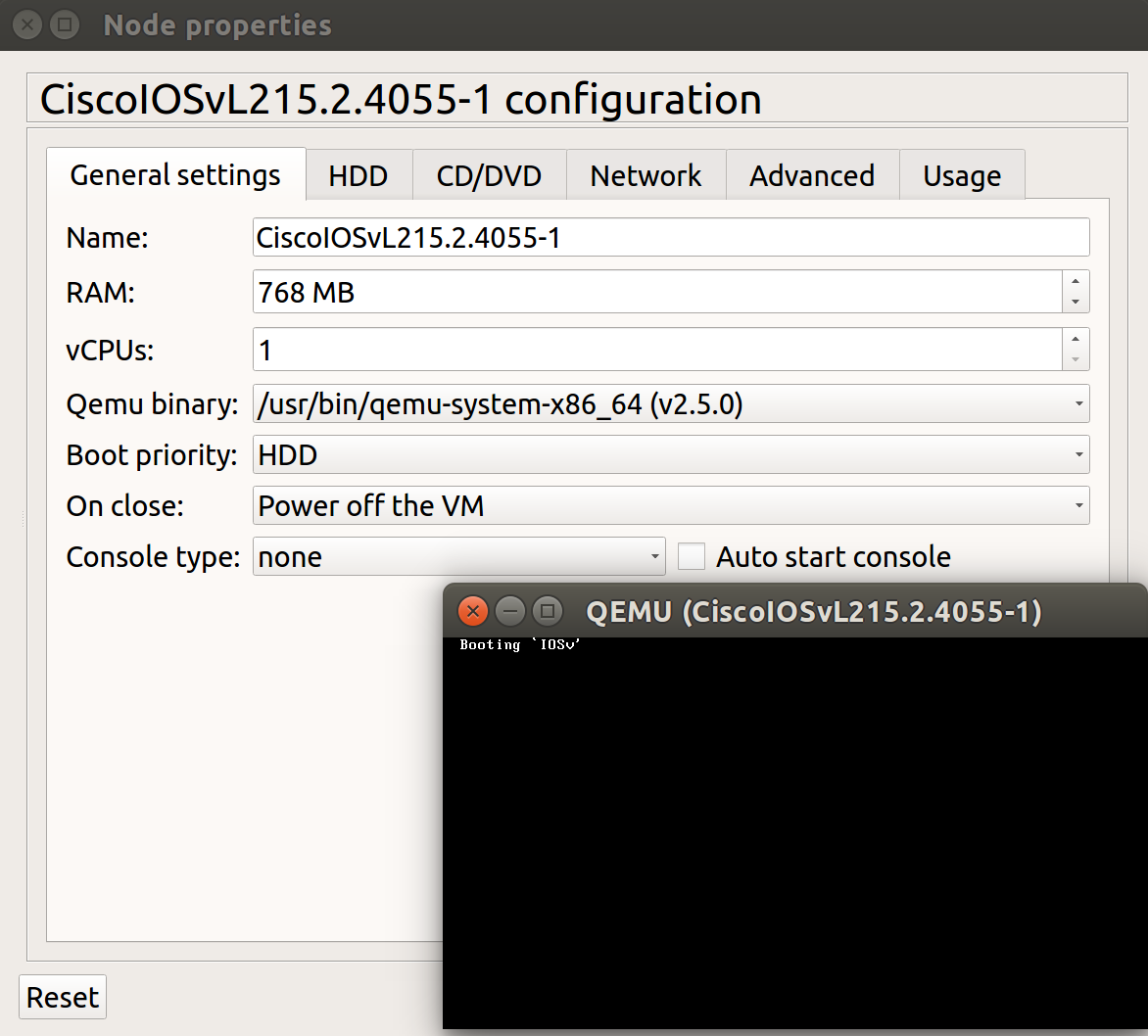1148x1036 pixels.
Task: Open the CD/DVD tab
Action: click(489, 174)
